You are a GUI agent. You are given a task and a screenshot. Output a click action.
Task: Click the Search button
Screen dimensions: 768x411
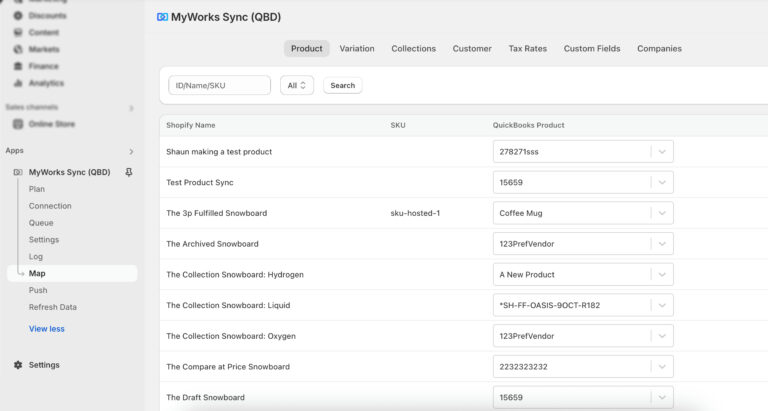342,85
